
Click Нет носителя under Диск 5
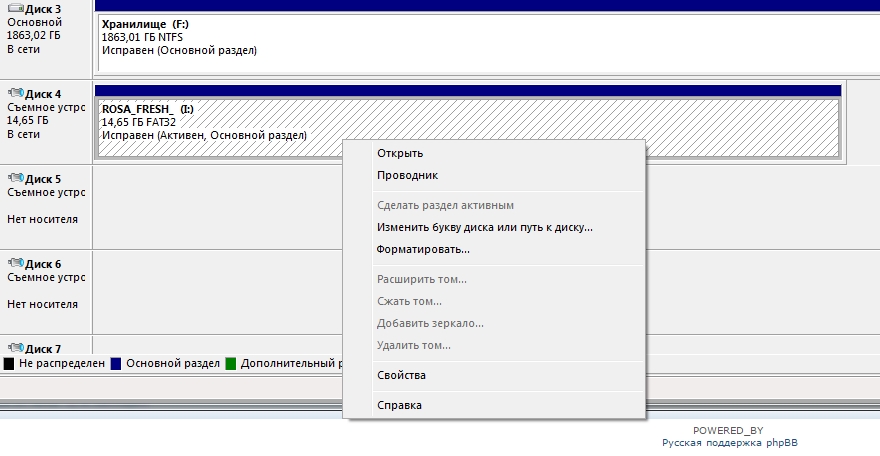[42, 219]
